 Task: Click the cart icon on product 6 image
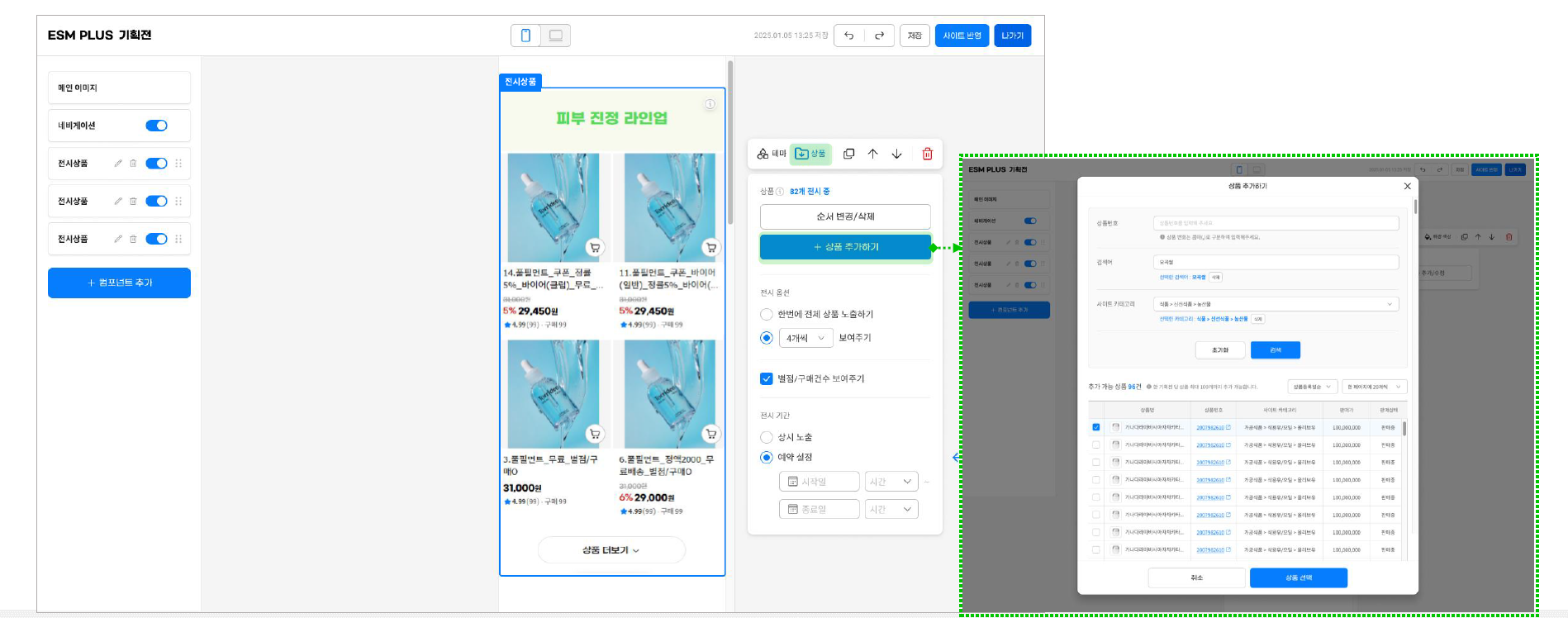(710, 434)
